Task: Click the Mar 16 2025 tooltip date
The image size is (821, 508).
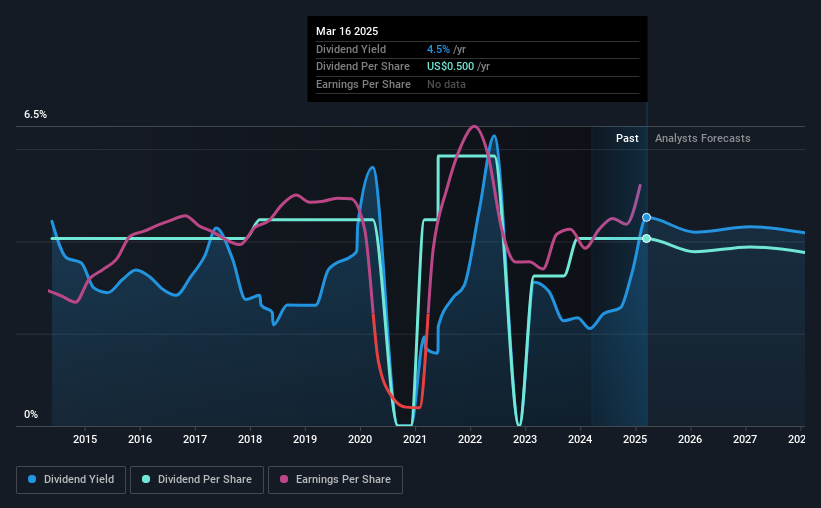Action: pyautogui.click(x=347, y=31)
